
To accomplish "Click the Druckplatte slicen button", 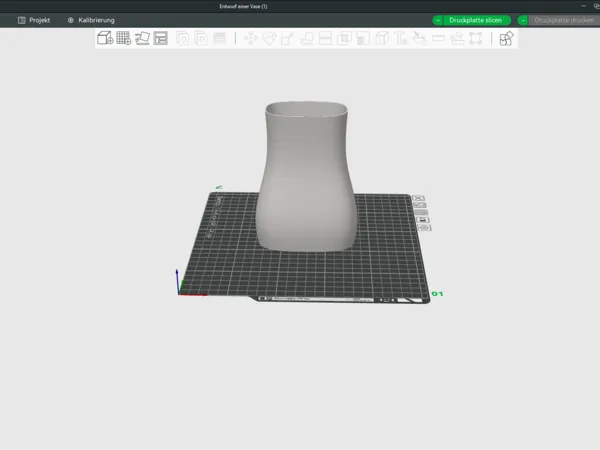I will click(475, 20).
